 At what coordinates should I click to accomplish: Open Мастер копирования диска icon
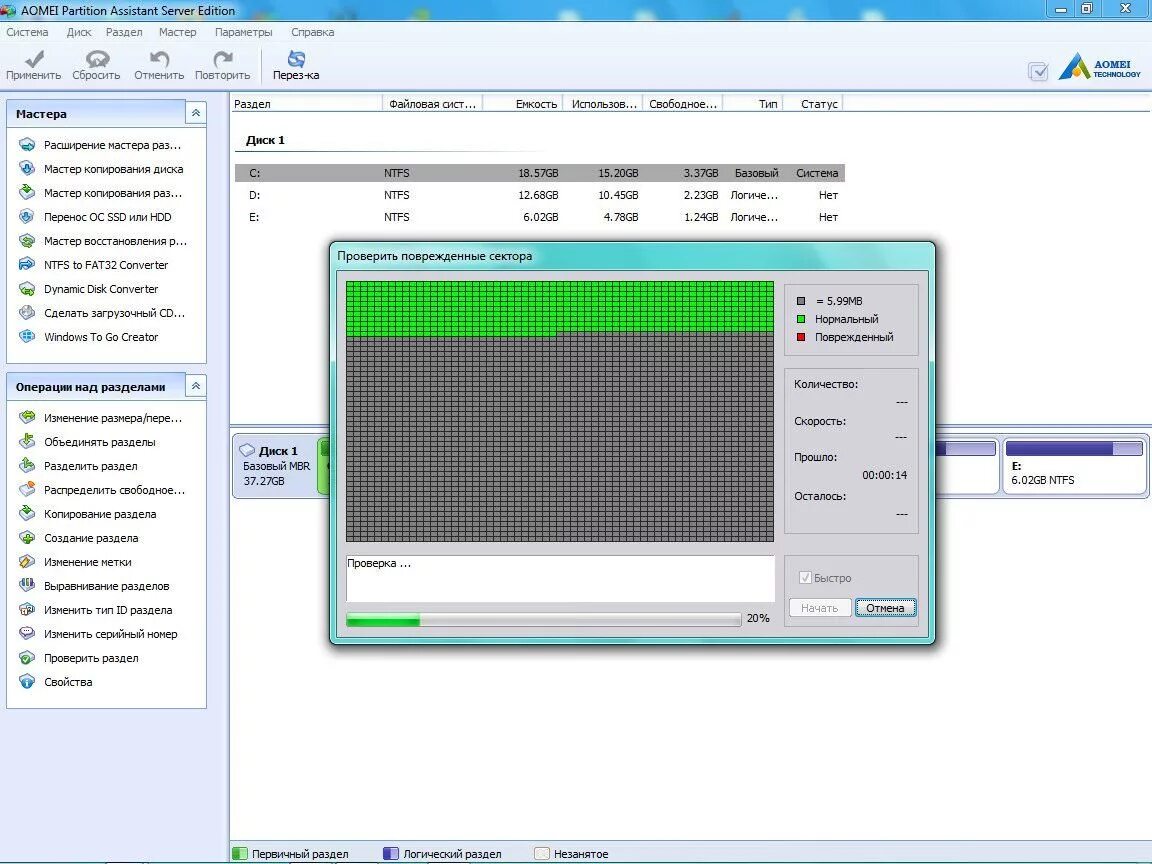(27, 169)
